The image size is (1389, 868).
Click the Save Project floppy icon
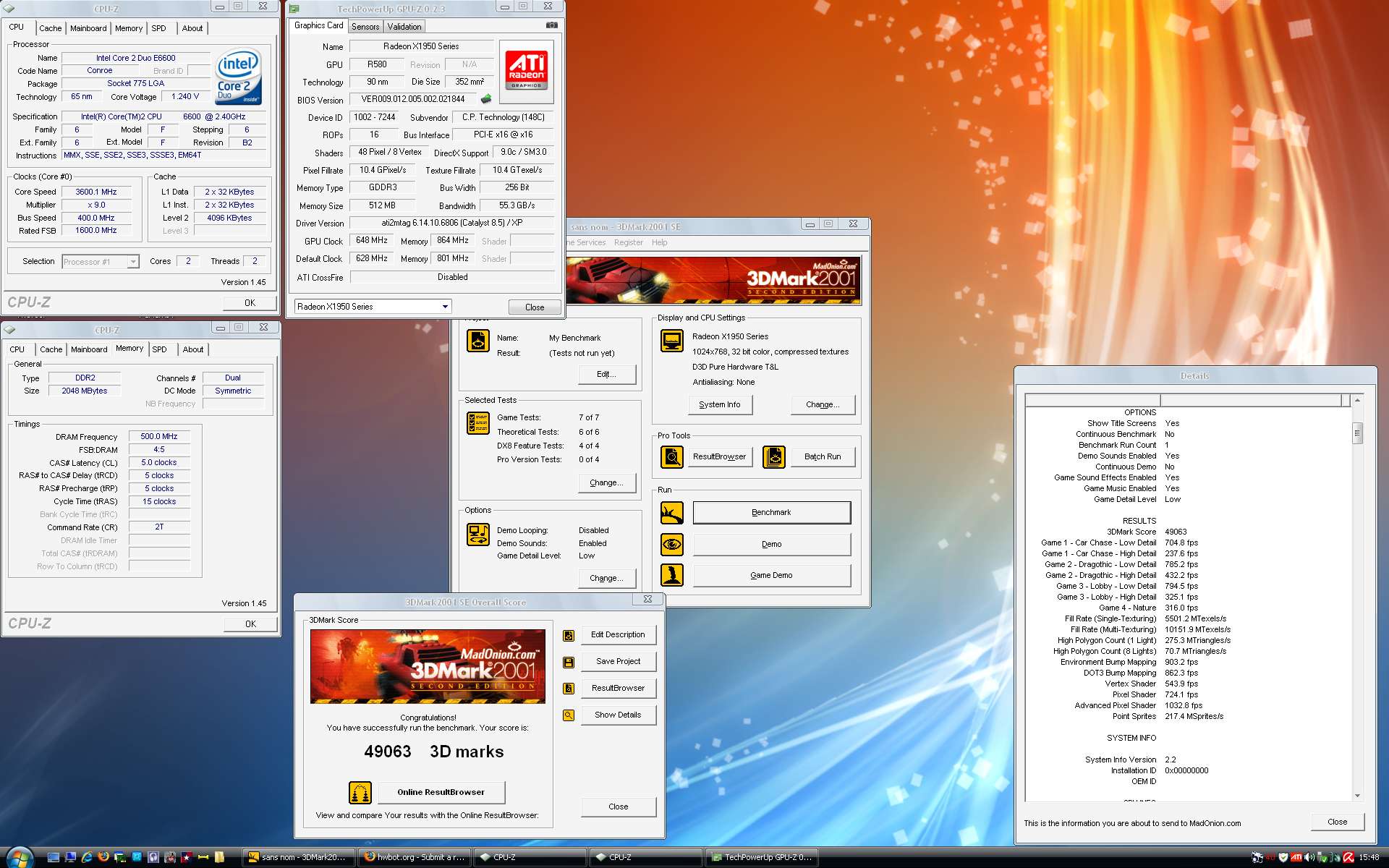(569, 662)
